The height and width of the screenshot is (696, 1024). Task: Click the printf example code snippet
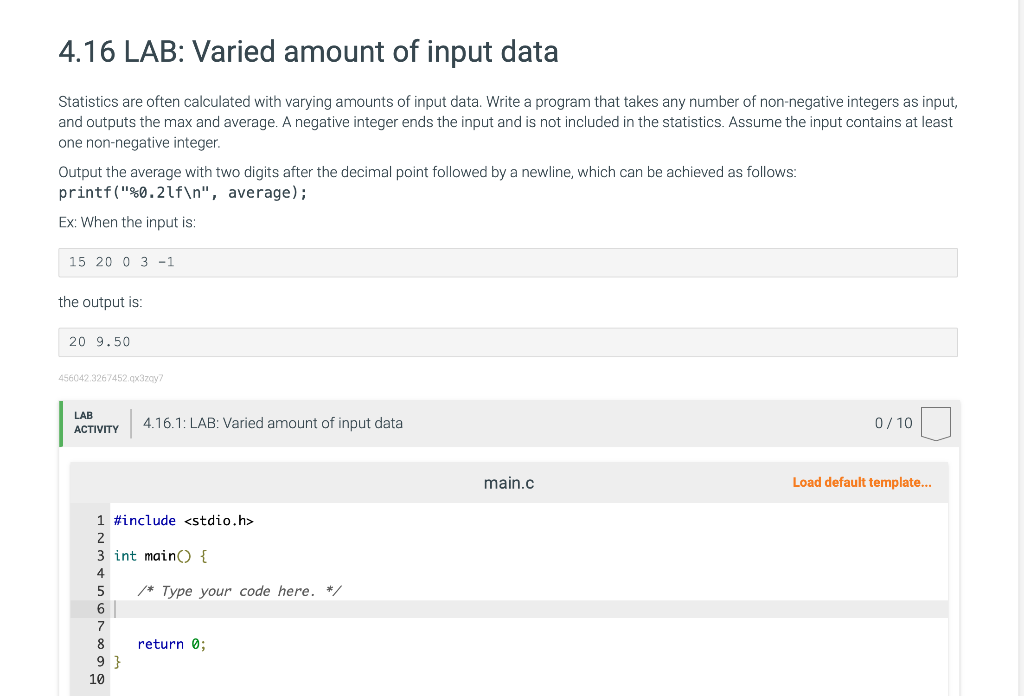coord(183,193)
